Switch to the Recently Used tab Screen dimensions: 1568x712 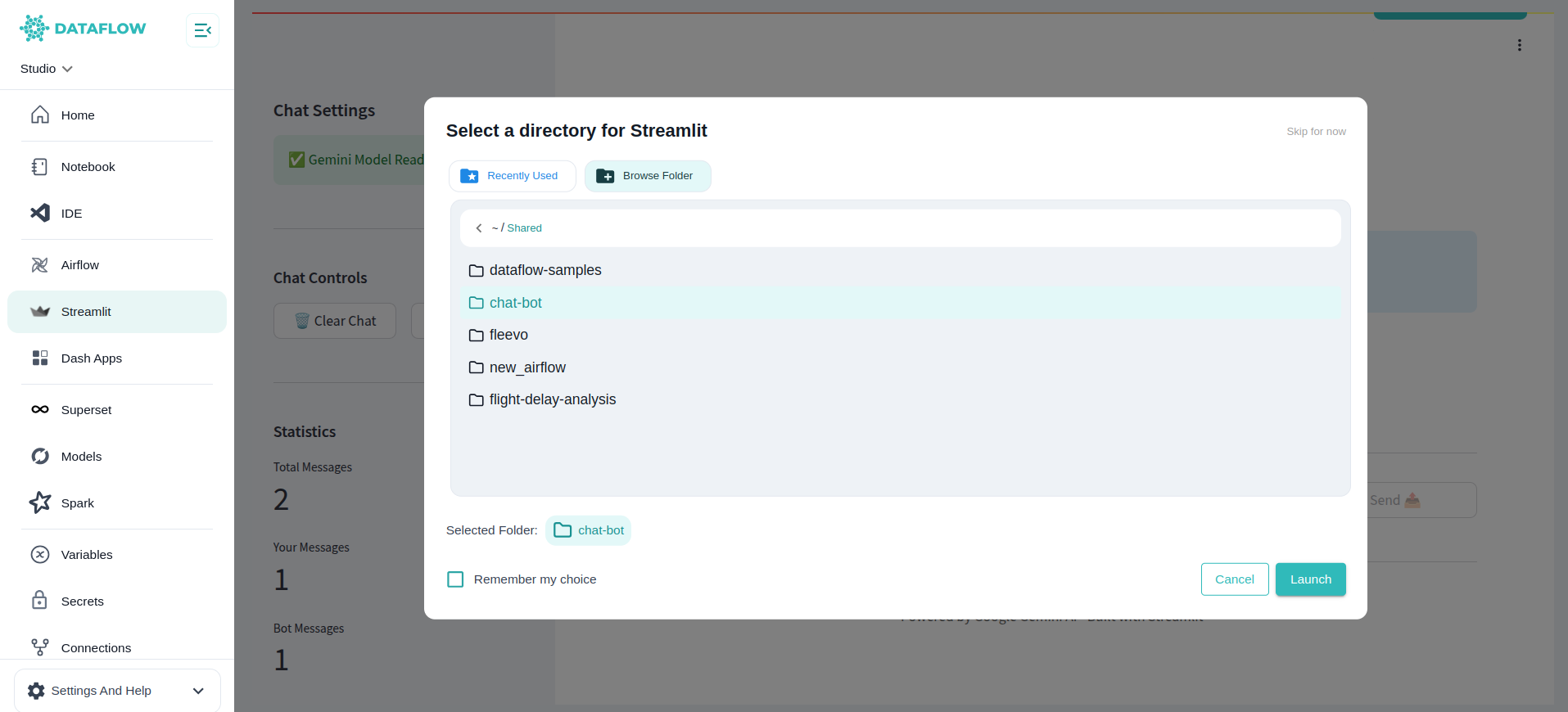(513, 176)
